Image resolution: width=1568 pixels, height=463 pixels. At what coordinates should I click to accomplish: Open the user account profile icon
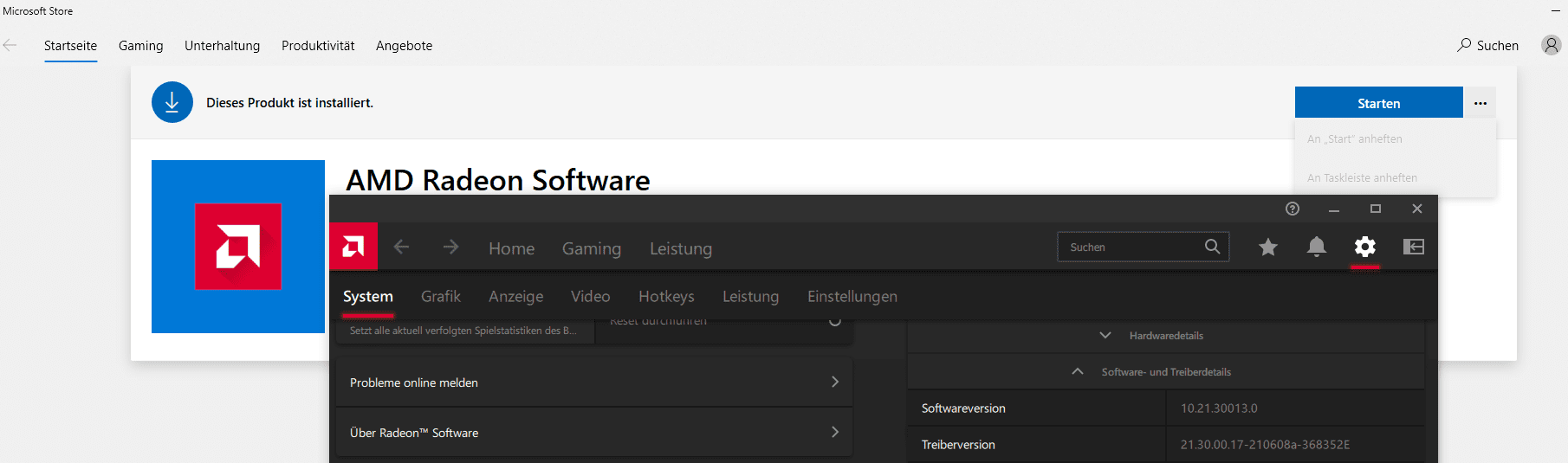coord(1551,45)
